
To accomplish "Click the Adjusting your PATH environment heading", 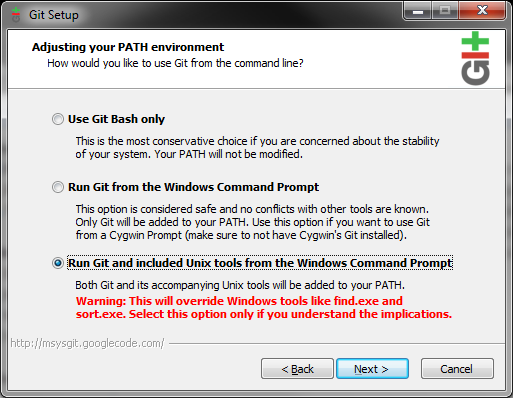I will coord(128,47).
